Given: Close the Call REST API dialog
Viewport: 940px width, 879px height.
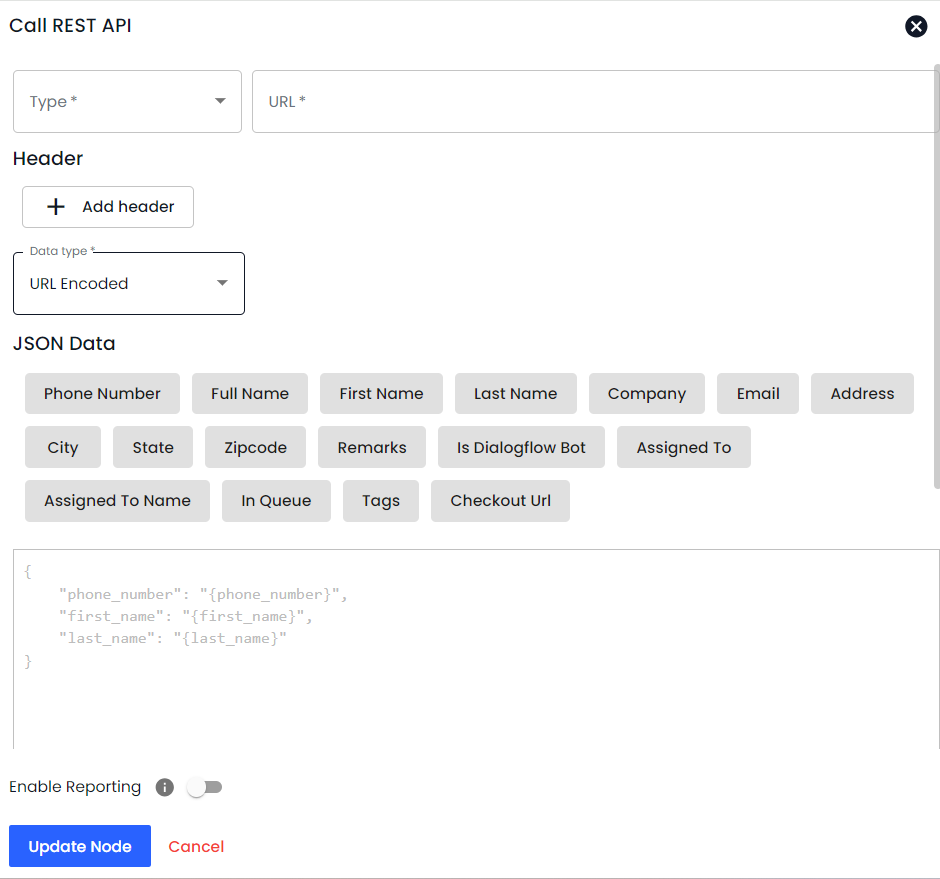Looking at the screenshot, I should (x=916, y=27).
